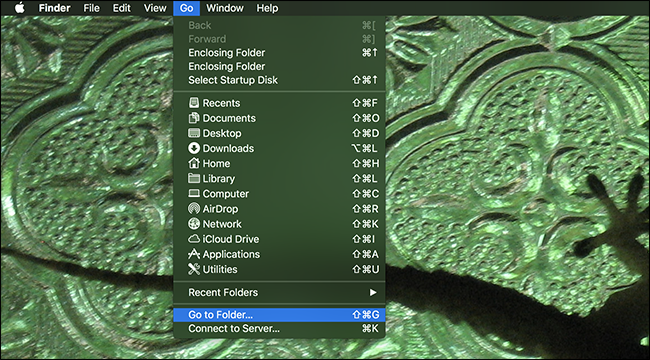The width and height of the screenshot is (650, 360).
Task: Click the Downloads arrow icon
Action: click(194, 148)
